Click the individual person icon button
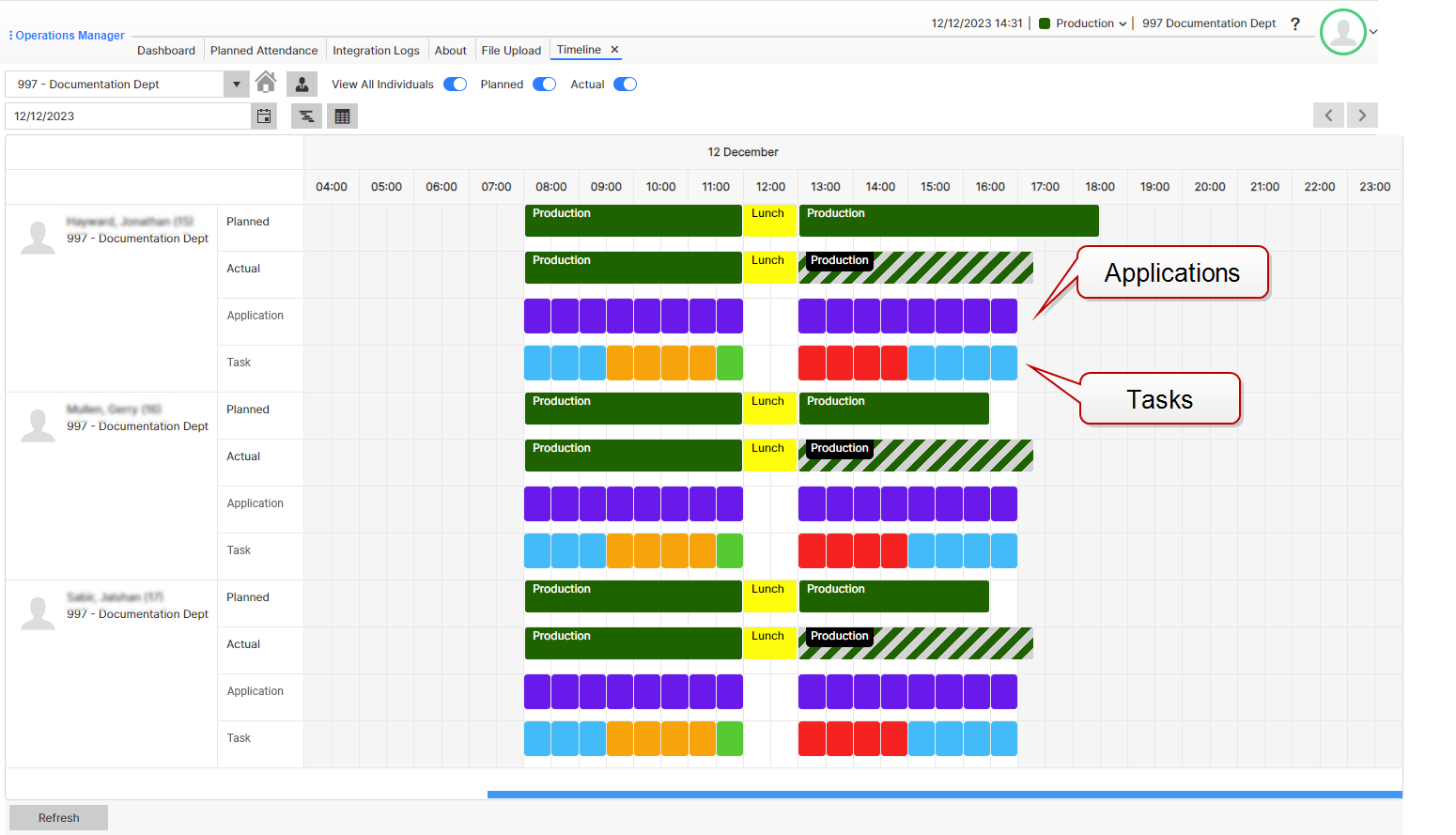 302,85
